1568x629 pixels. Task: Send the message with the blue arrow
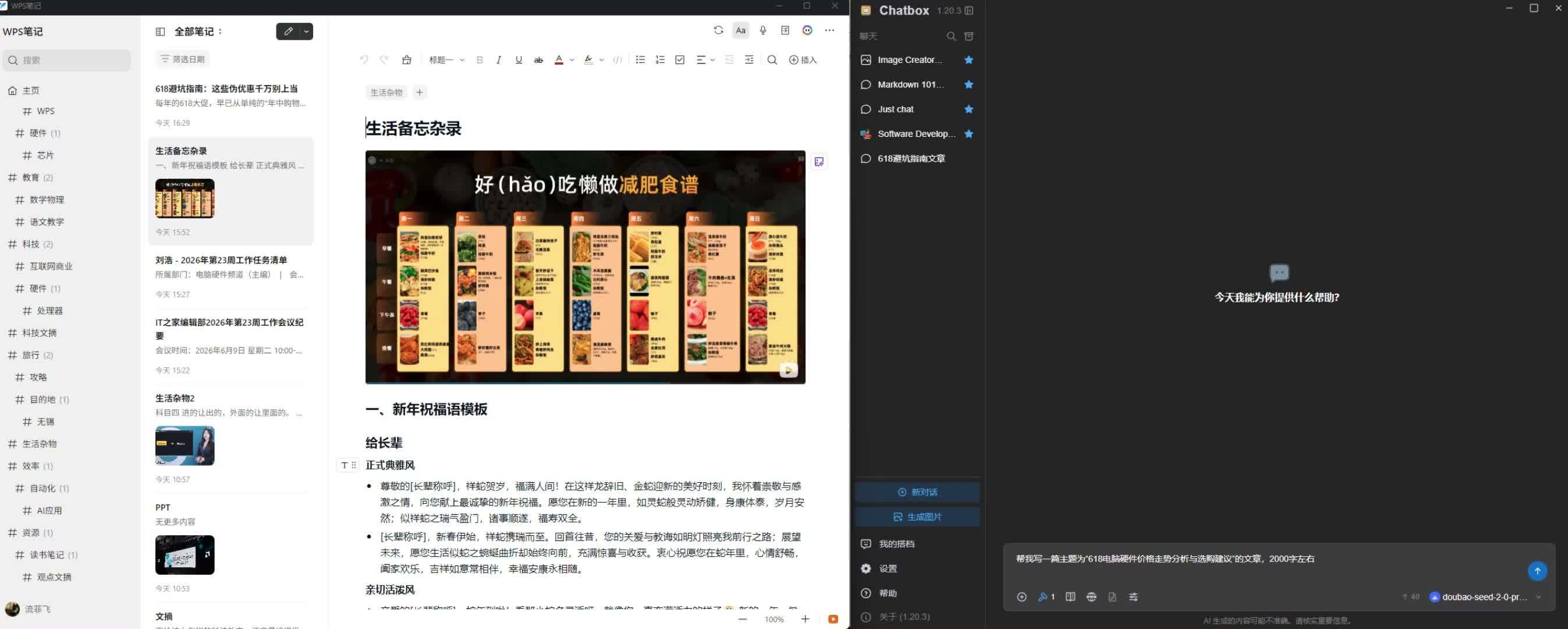click(1537, 571)
